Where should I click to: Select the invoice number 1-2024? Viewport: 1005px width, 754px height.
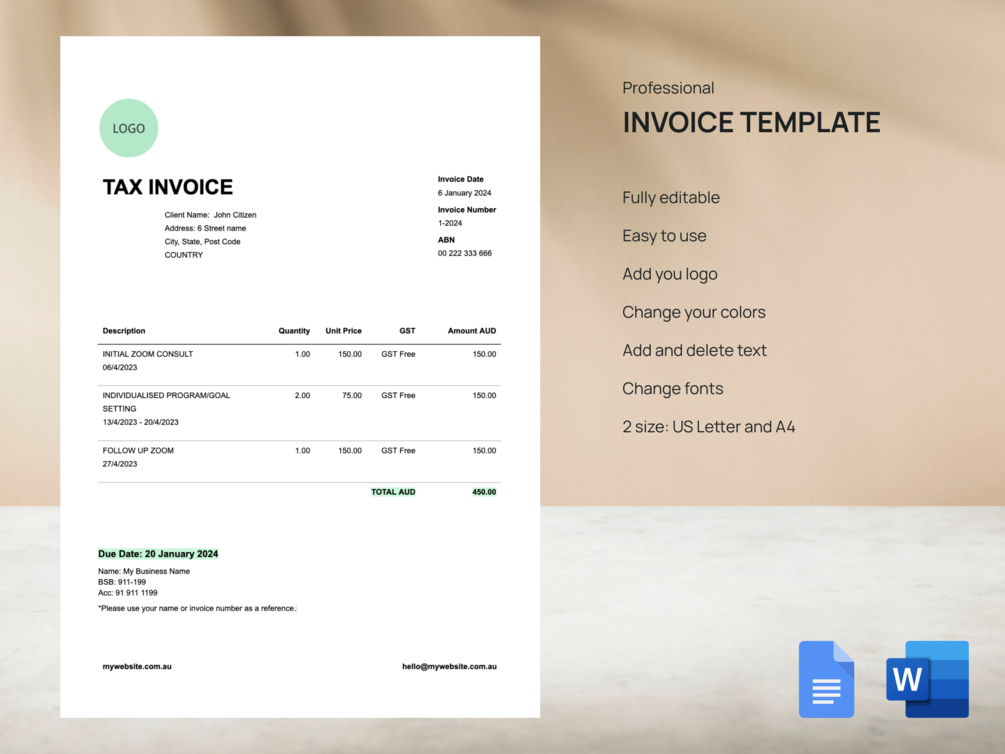click(x=448, y=223)
